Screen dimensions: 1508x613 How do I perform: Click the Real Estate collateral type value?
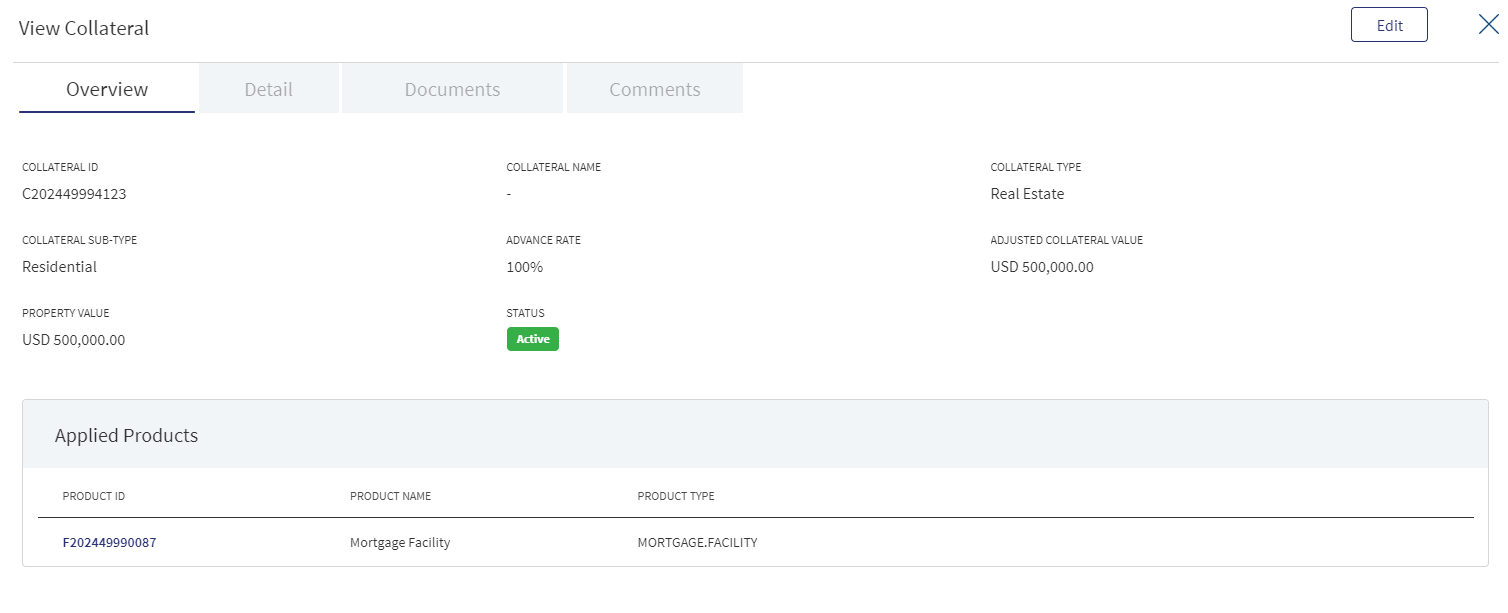click(x=1027, y=194)
